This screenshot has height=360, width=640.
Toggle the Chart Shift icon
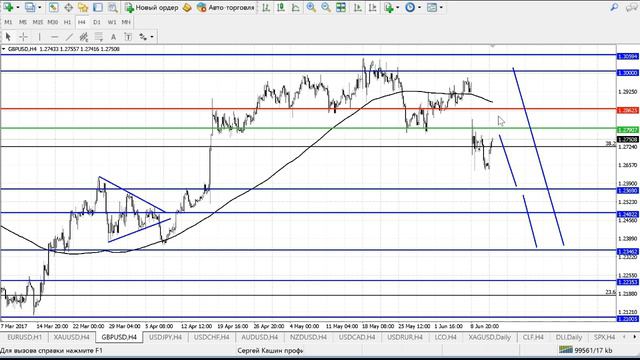tap(372, 7)
